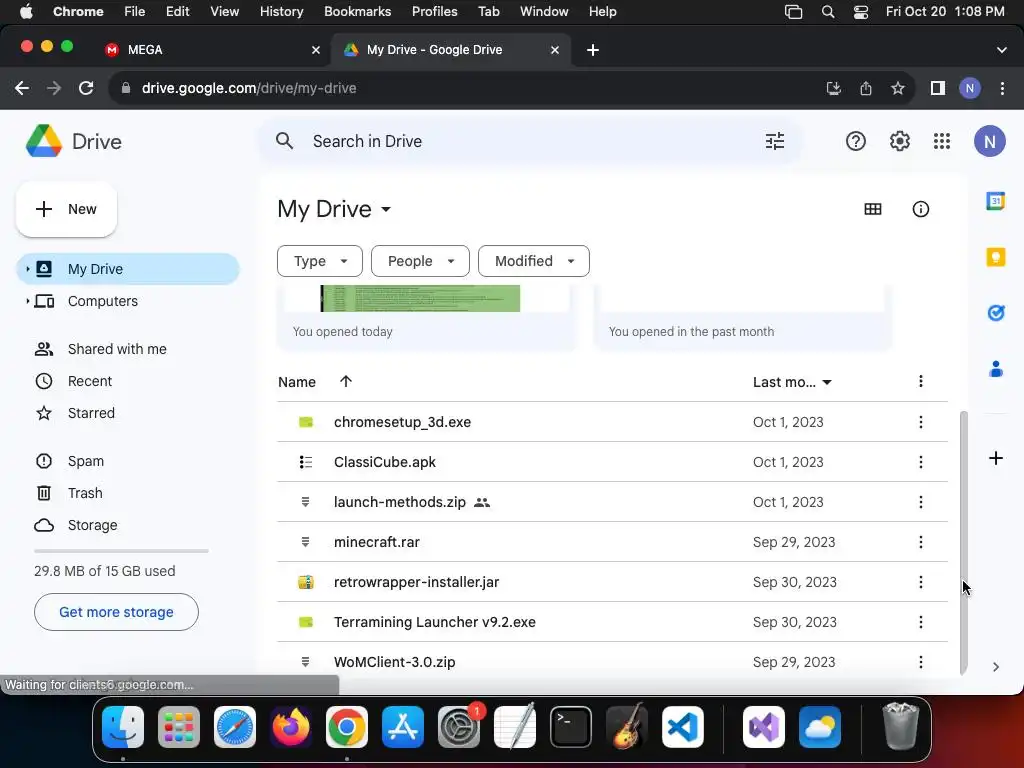The height and width of the screenshot is (768, 1024).
Task: Reverse sort direction arrow next to Name
Action: tap(345, 381)
